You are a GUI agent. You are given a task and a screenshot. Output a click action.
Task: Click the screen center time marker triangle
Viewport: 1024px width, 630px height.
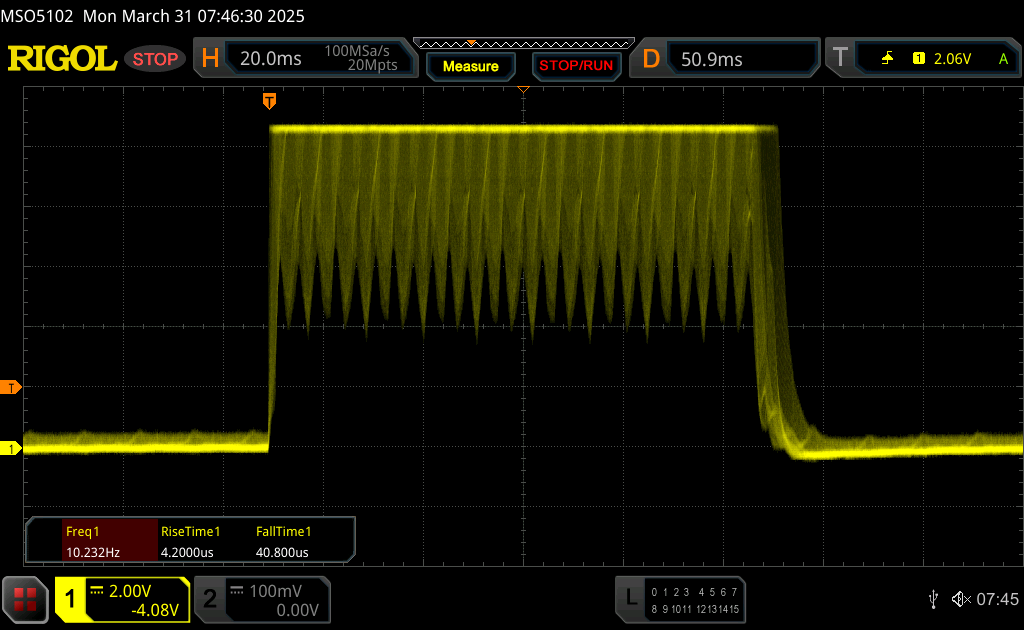[x=523, y=89]
